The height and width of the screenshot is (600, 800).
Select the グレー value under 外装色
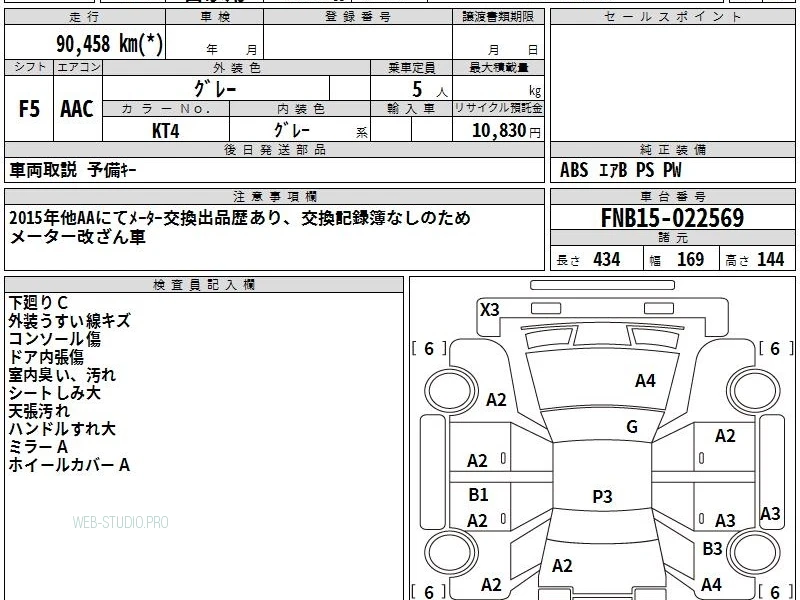[215, 89]
